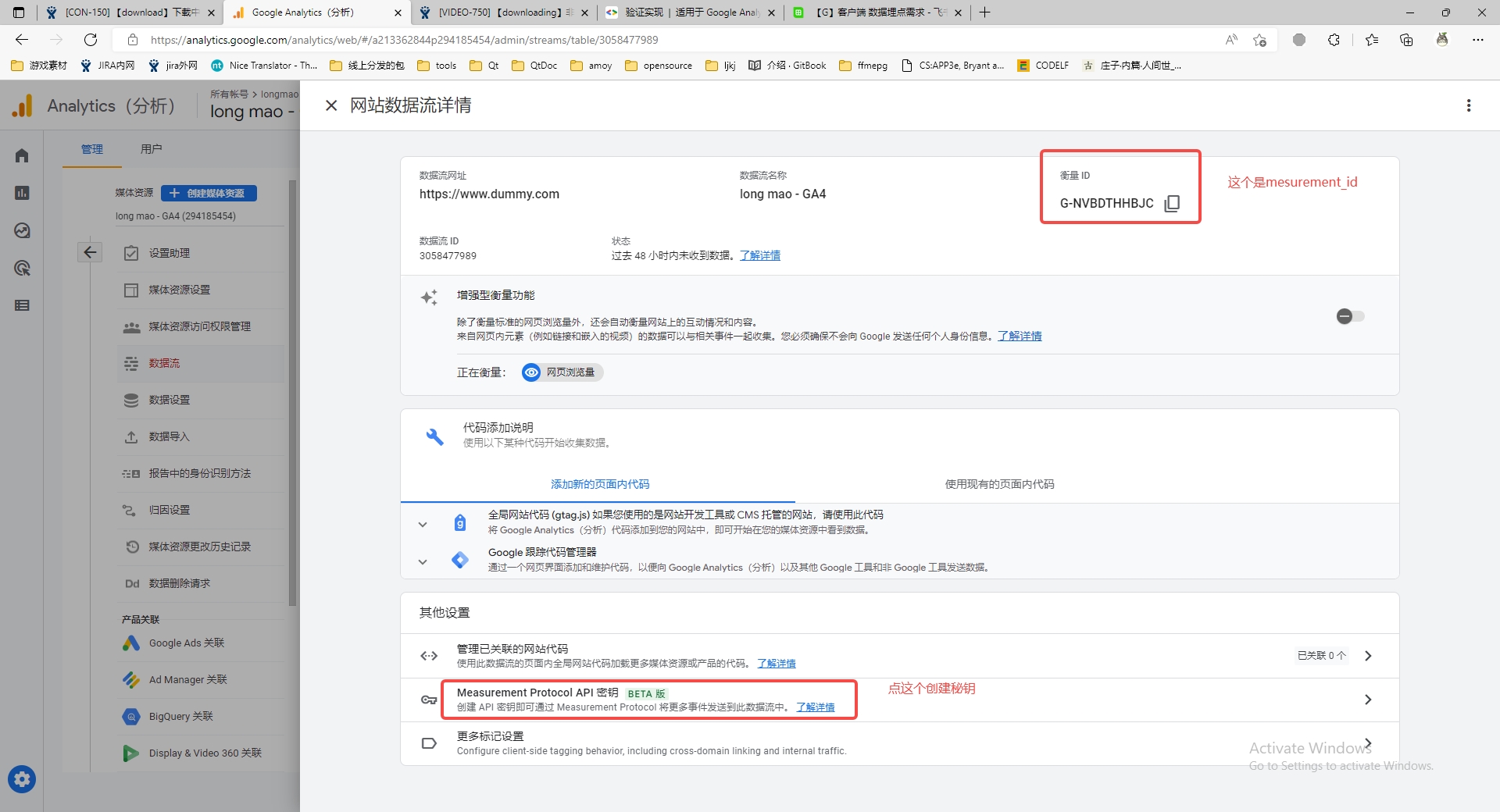This screenshot has height=812, width=1500.
Task: Open Ad Manager linking item
Action: [x=201, y=680]
